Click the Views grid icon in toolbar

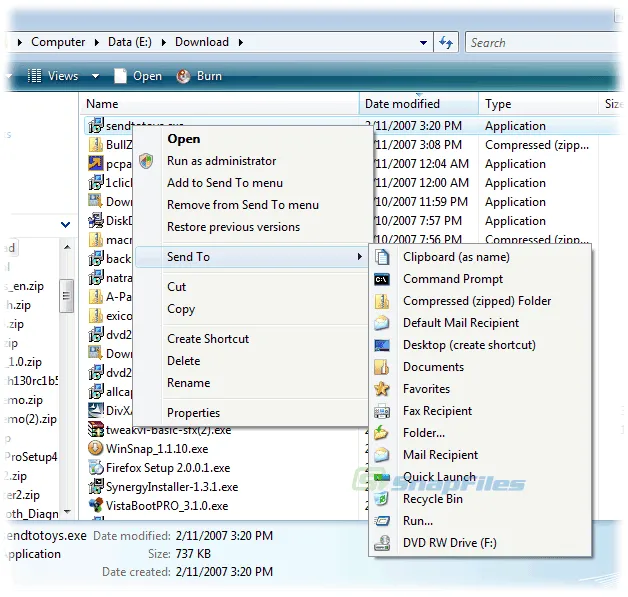pyautogui.click(x=34, y=76)
